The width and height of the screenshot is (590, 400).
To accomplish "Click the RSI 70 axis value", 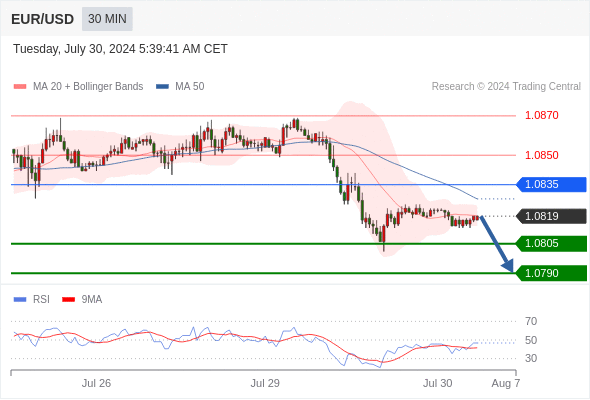I will pyautogui.click(x=531, y=321).
